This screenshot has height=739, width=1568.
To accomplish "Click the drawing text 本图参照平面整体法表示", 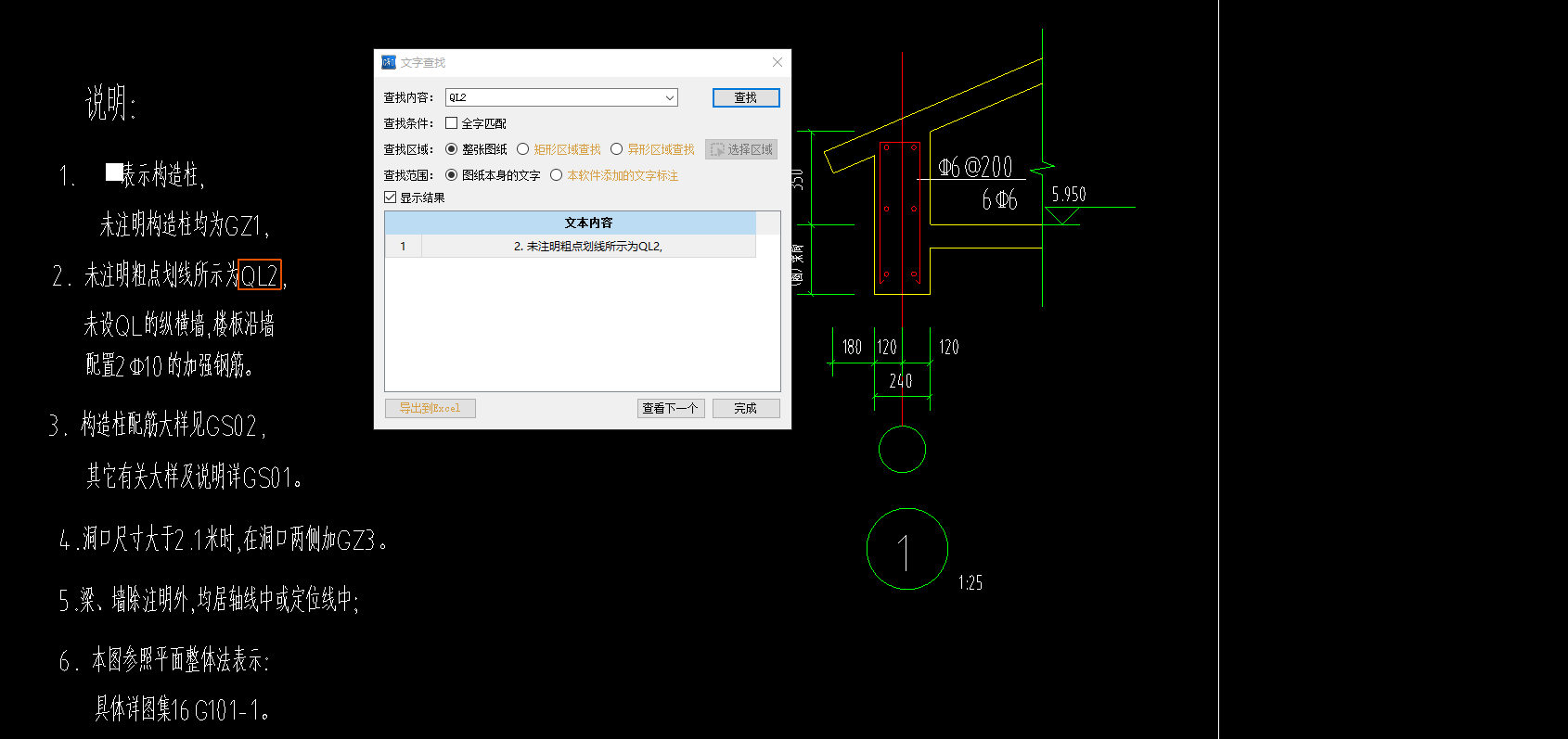I will pyautogui.click(x=180, y=660).
